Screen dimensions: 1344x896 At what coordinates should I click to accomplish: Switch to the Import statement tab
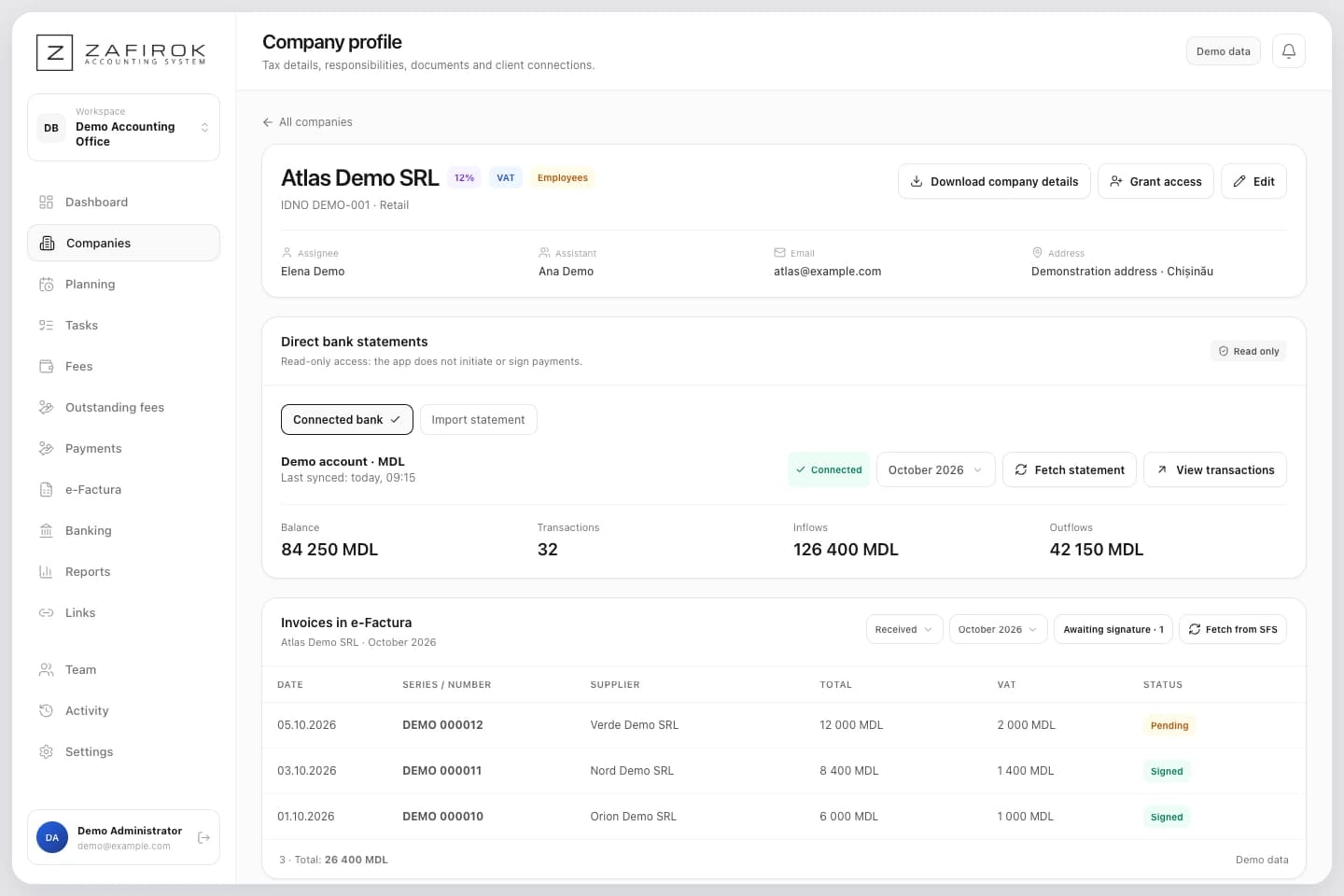[478, 420]
